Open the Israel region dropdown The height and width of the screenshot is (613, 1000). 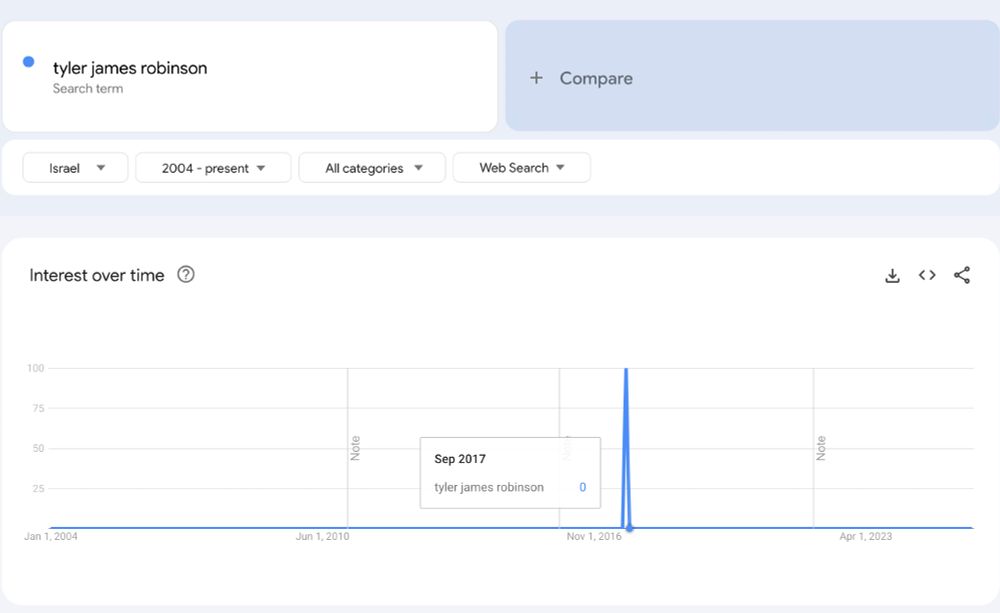click(x=75, y=167)
